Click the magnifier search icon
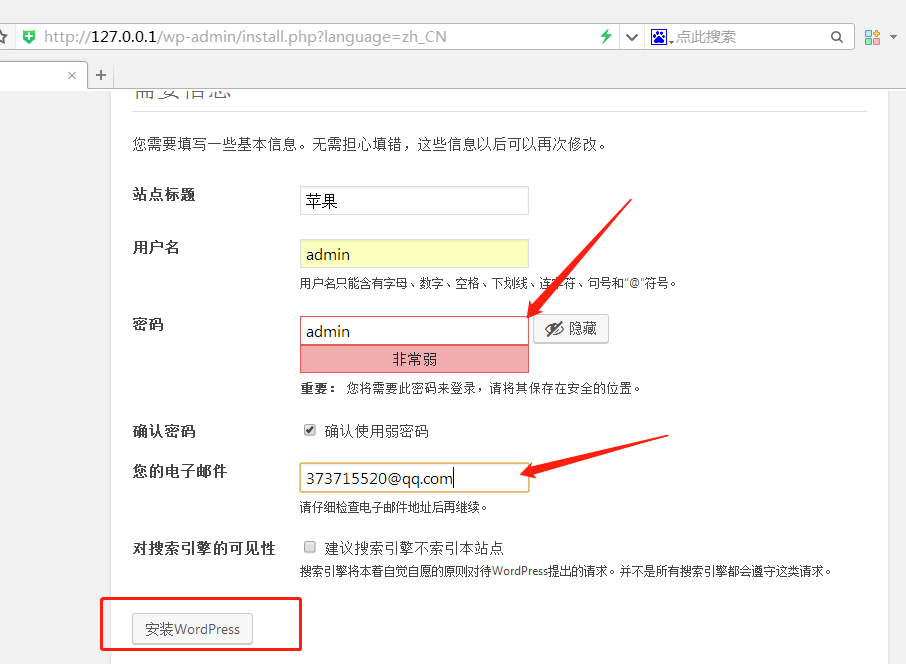The height and width of the screenshot is (664, 906). 836,37
